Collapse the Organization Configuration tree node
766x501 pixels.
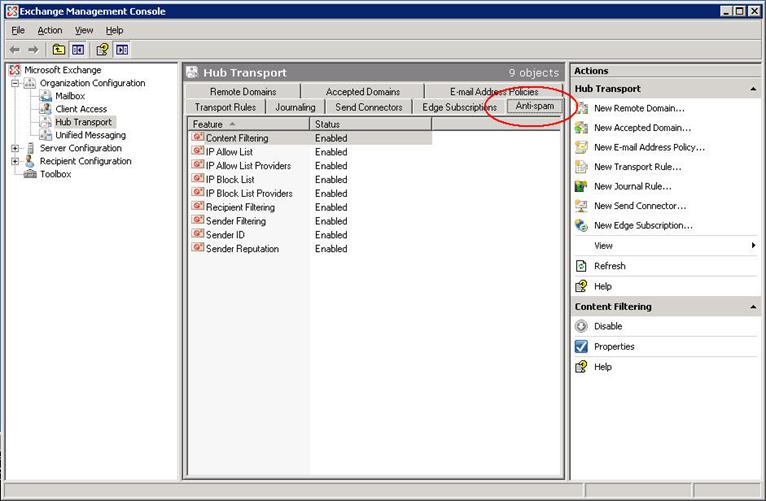[16, 84]
